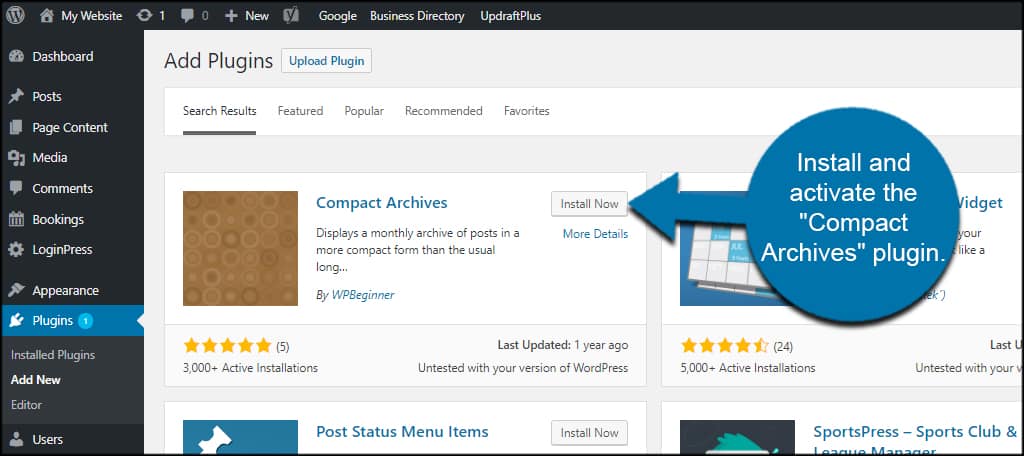Switch to the Favorites tab

(526, 111)
